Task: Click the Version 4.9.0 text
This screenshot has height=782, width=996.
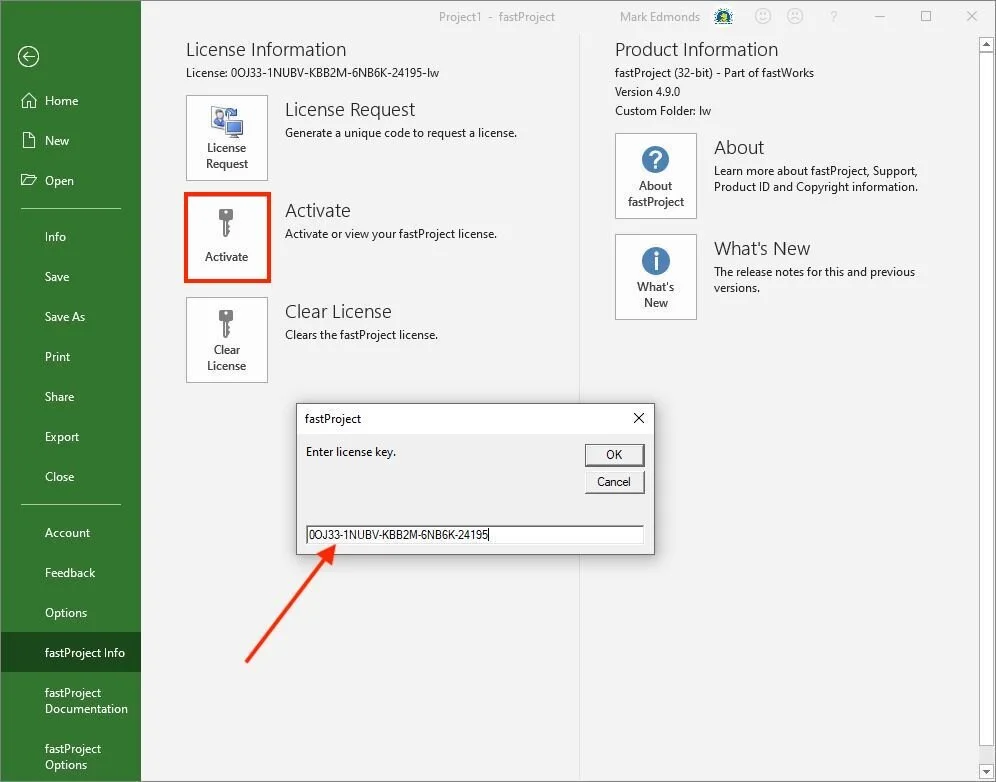Action: 647,91
